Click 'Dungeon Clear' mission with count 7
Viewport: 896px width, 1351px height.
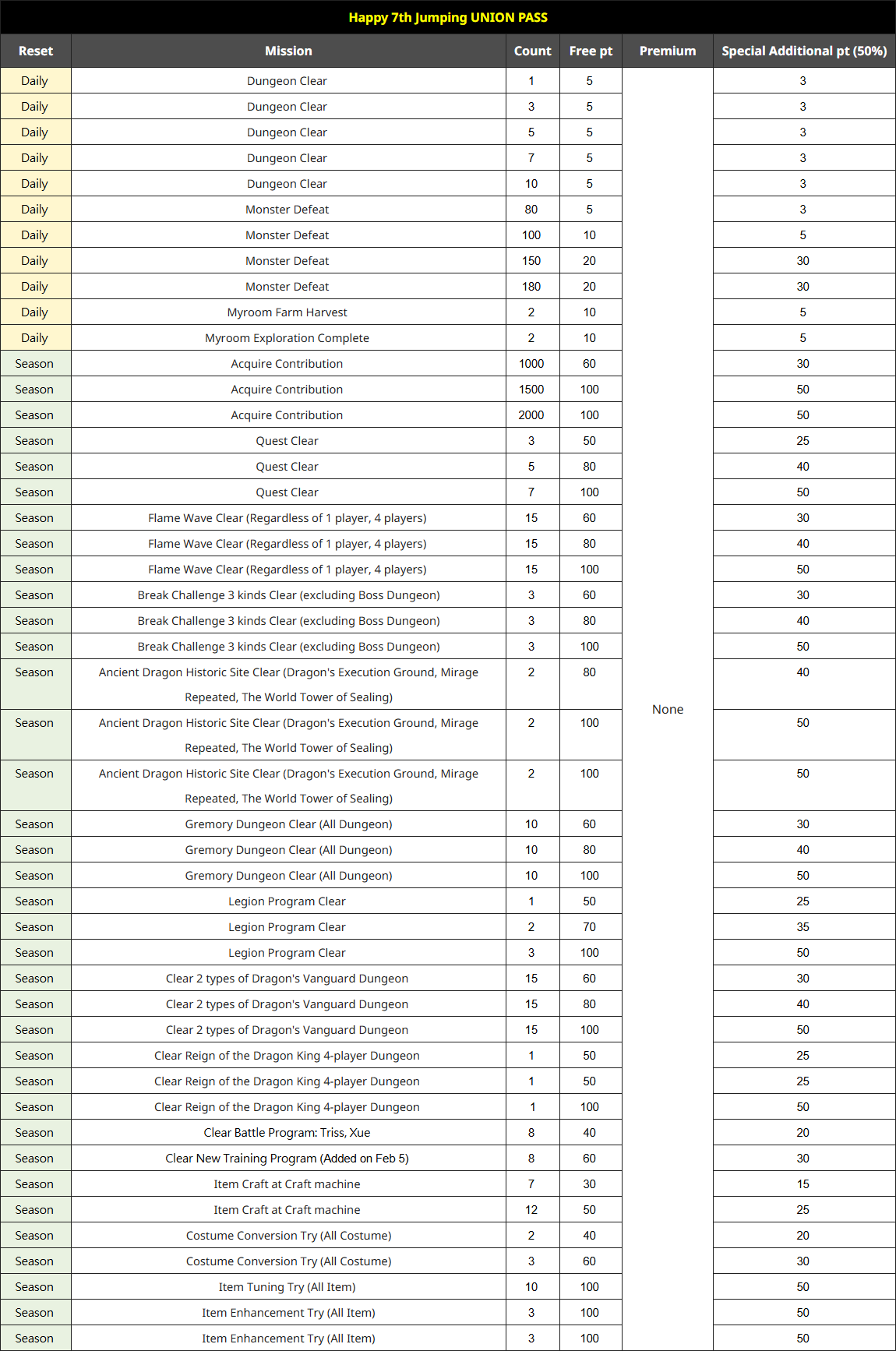click(287, 158)
